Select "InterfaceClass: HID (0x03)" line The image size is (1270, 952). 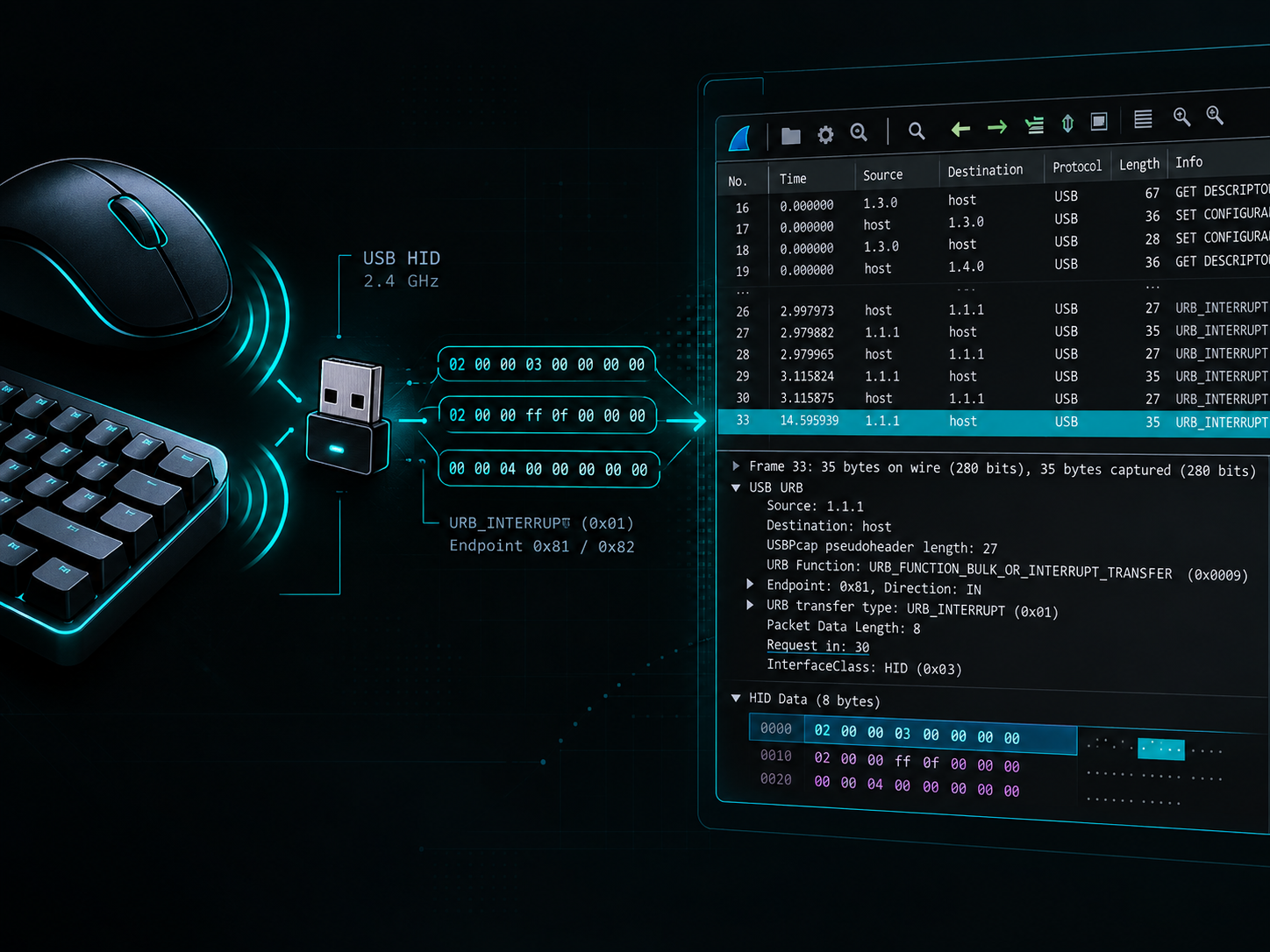(864, 667)
